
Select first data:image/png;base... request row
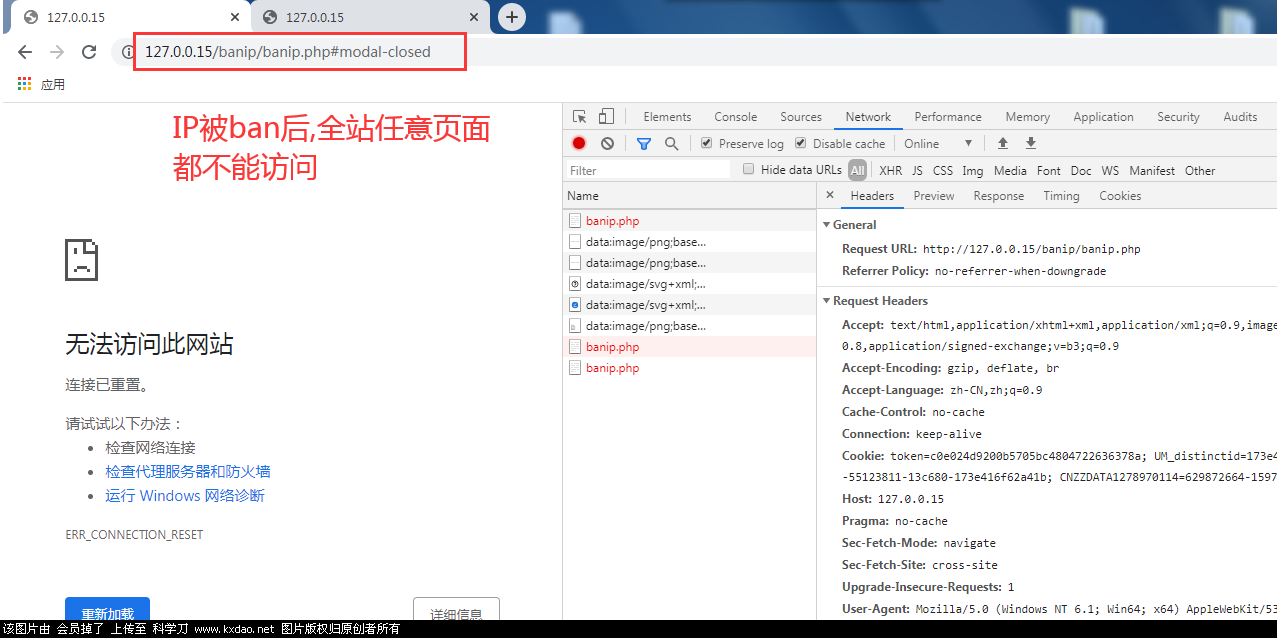pos(690,242)
